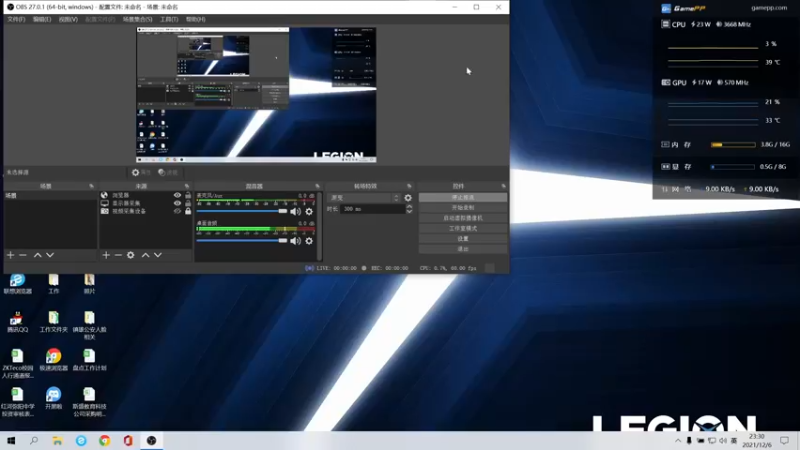Pop out the 控件 dock panel
This screenshot has width=800, height=450.
(504, 186)
